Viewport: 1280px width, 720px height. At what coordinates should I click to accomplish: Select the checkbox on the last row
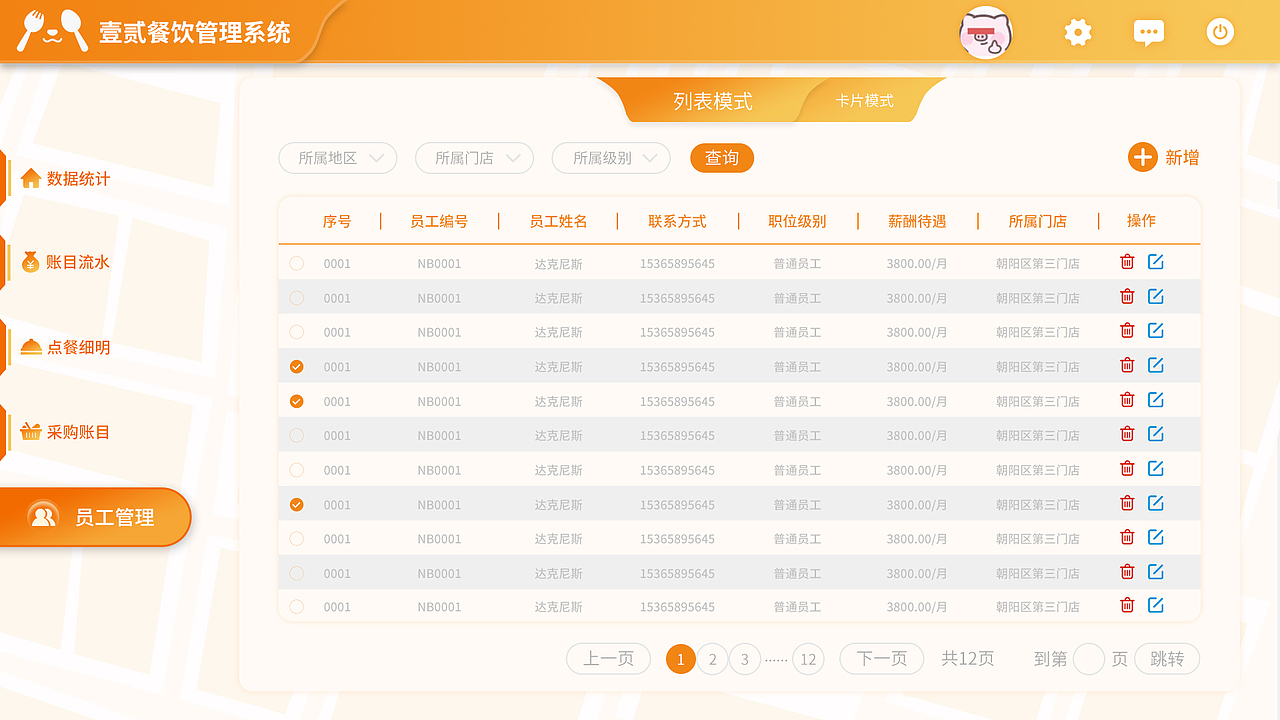coord(296,606)
